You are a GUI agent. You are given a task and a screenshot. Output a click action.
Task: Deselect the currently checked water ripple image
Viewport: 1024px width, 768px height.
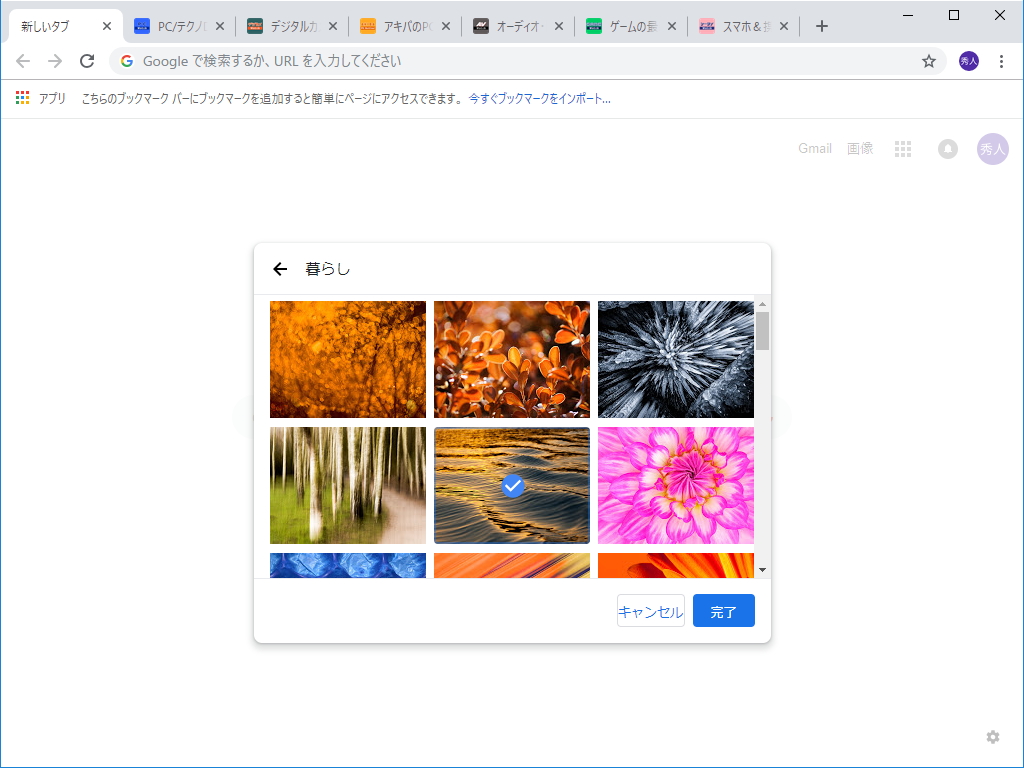coord(511,485)
